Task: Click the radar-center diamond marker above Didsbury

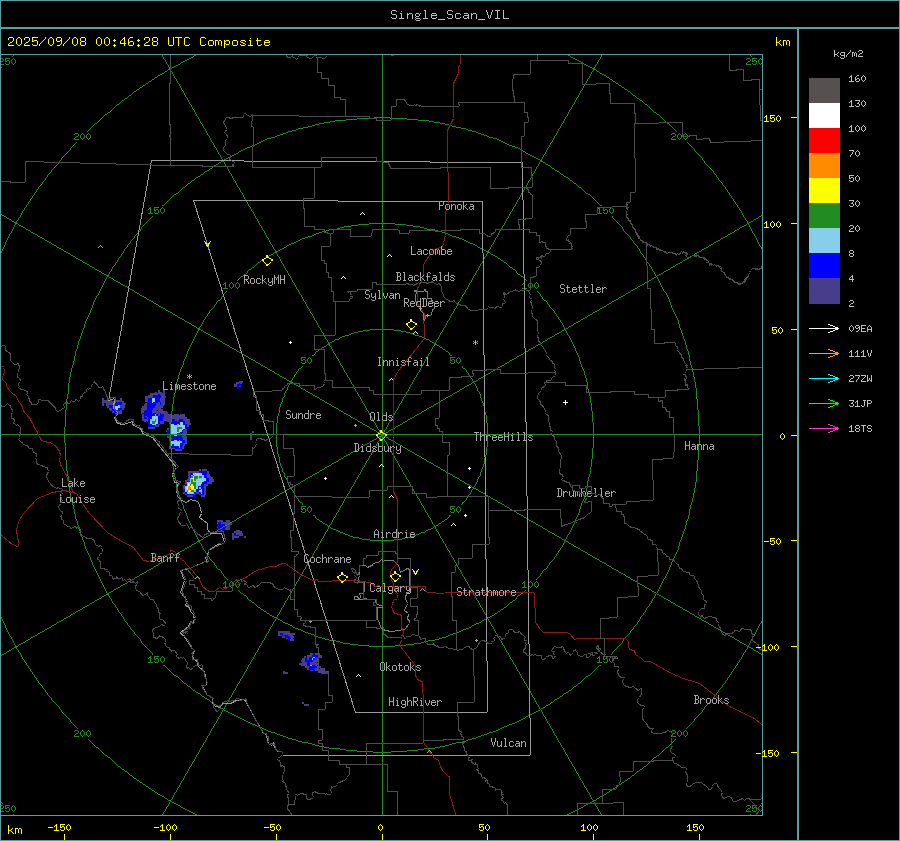Action: (381, 436)
